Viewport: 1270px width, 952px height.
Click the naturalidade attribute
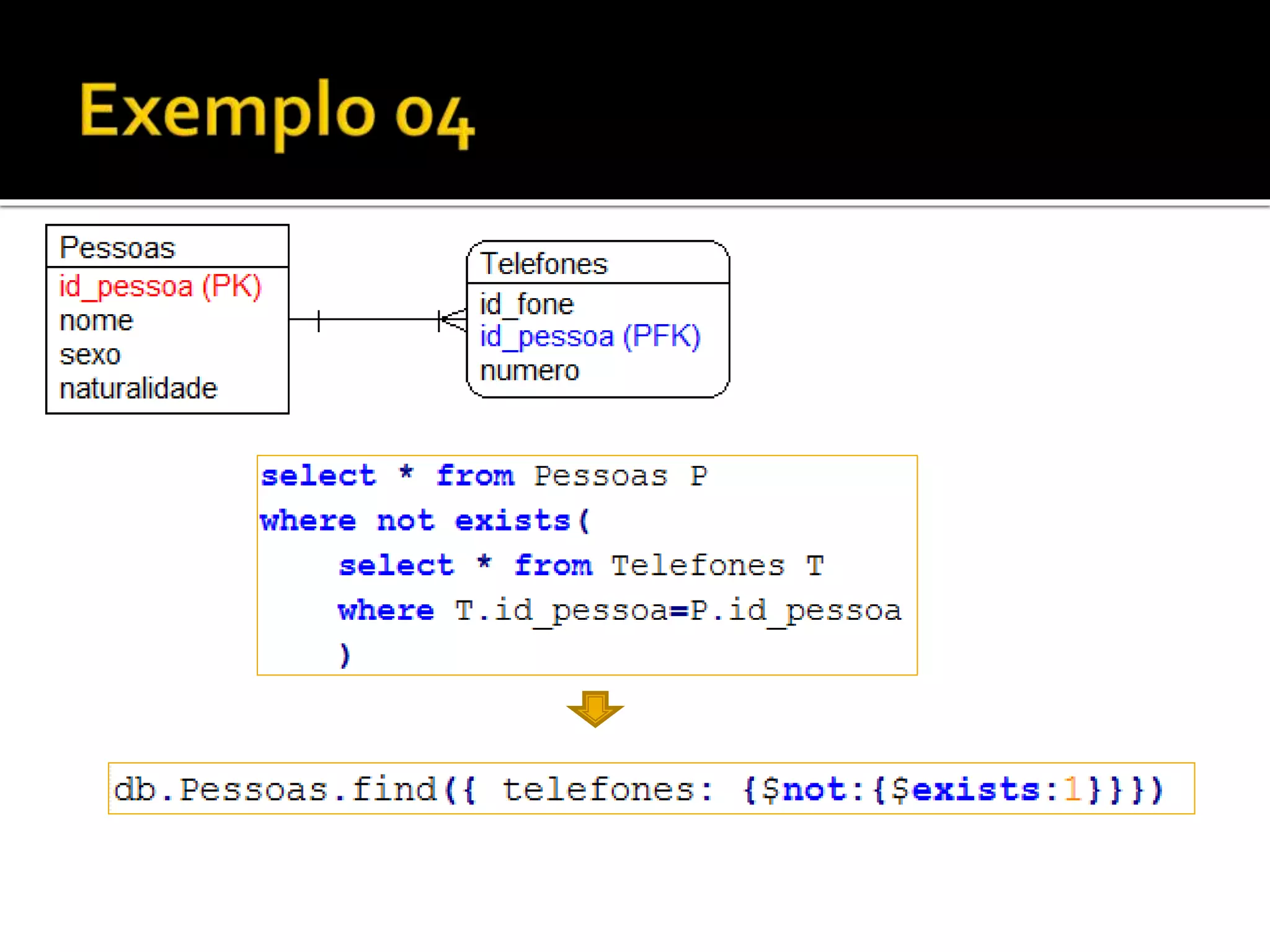[138, 389]
